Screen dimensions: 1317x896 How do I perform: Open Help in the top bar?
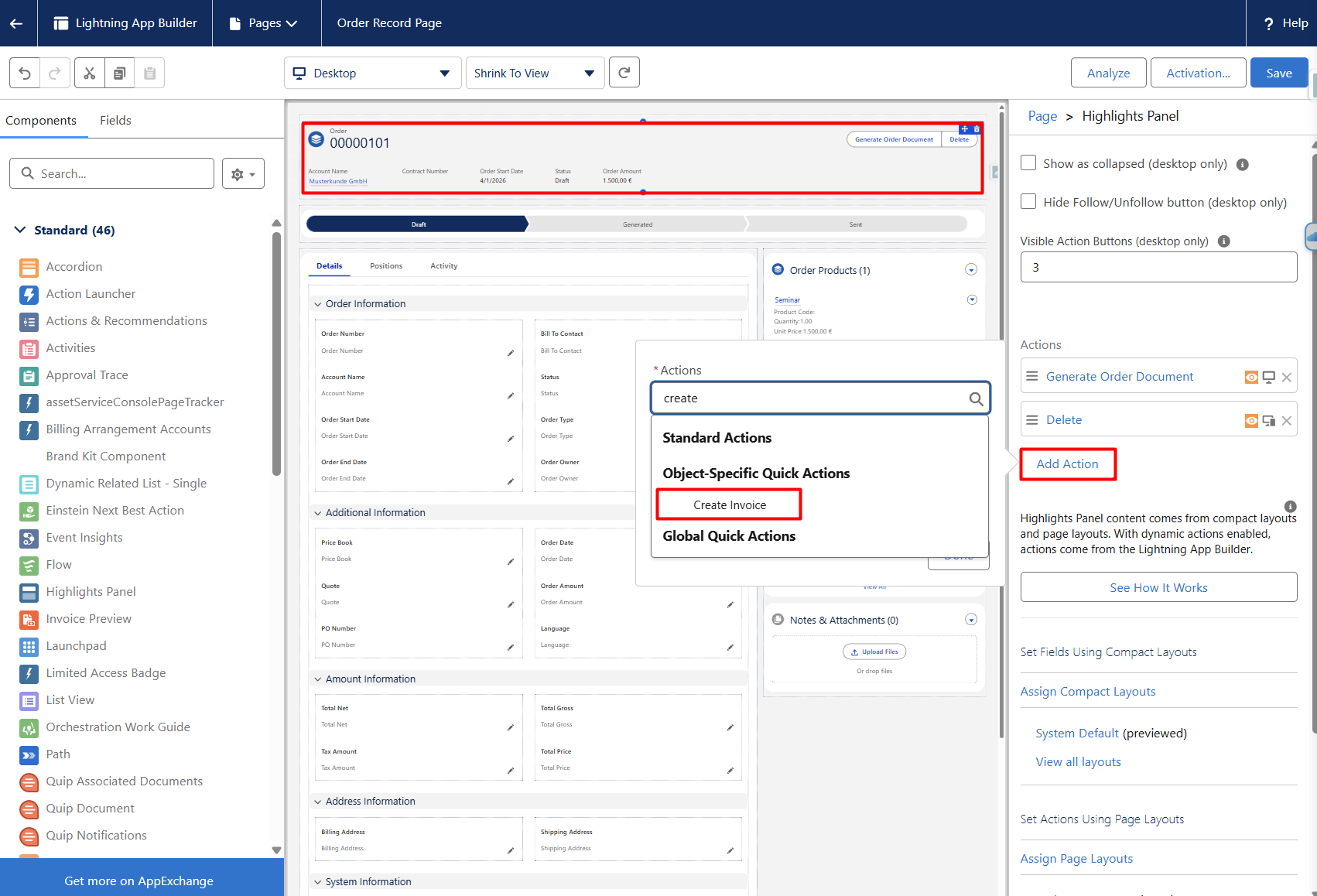pyautogui.click(x=1285, y=23)
